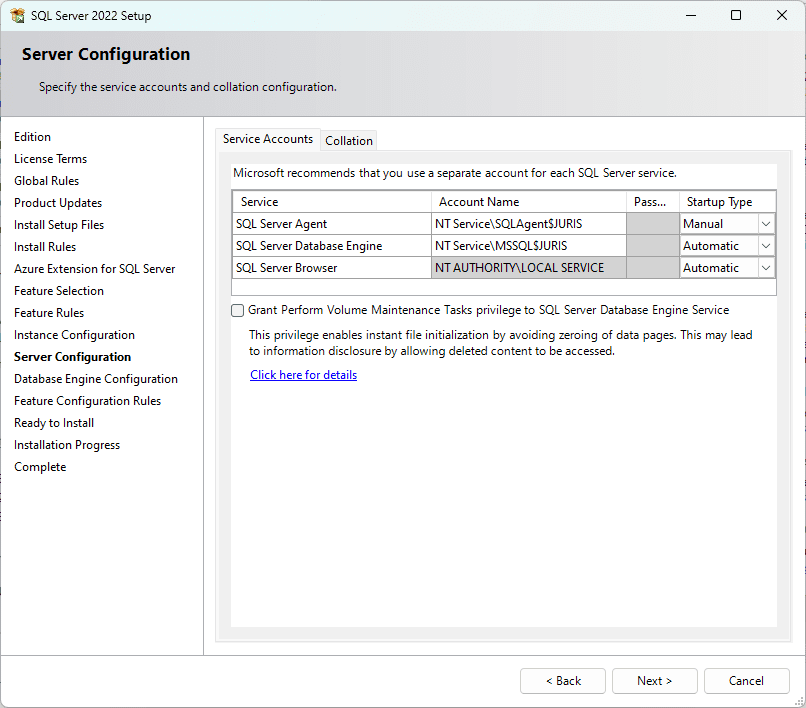Click the SQL Server Browser account name cell
The width and height of the screenshot is (806, 708).
click(530, 267)
